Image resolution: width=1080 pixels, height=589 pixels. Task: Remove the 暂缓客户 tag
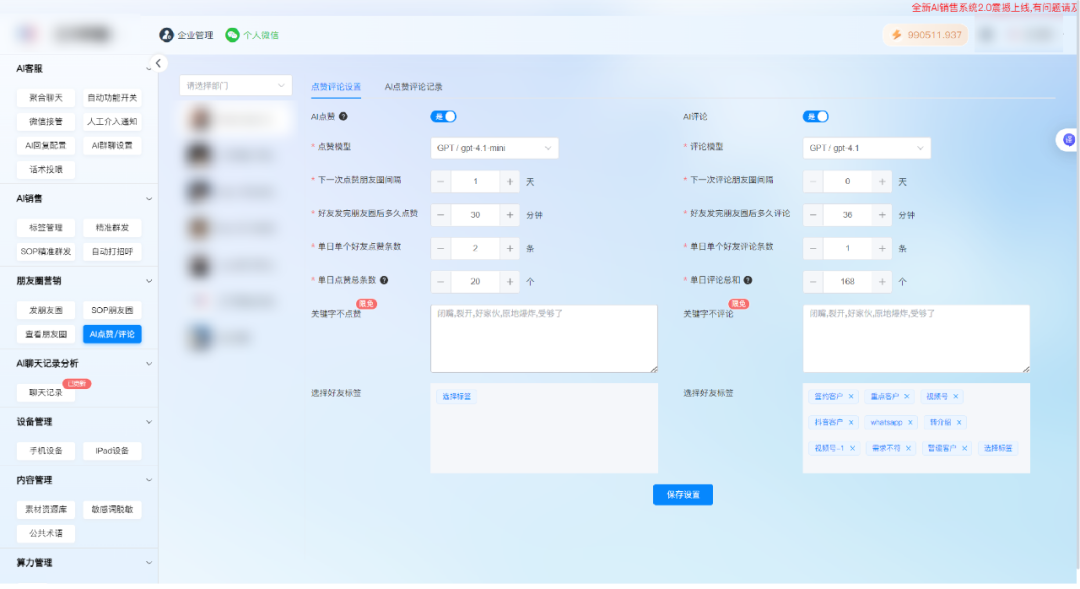965,448
